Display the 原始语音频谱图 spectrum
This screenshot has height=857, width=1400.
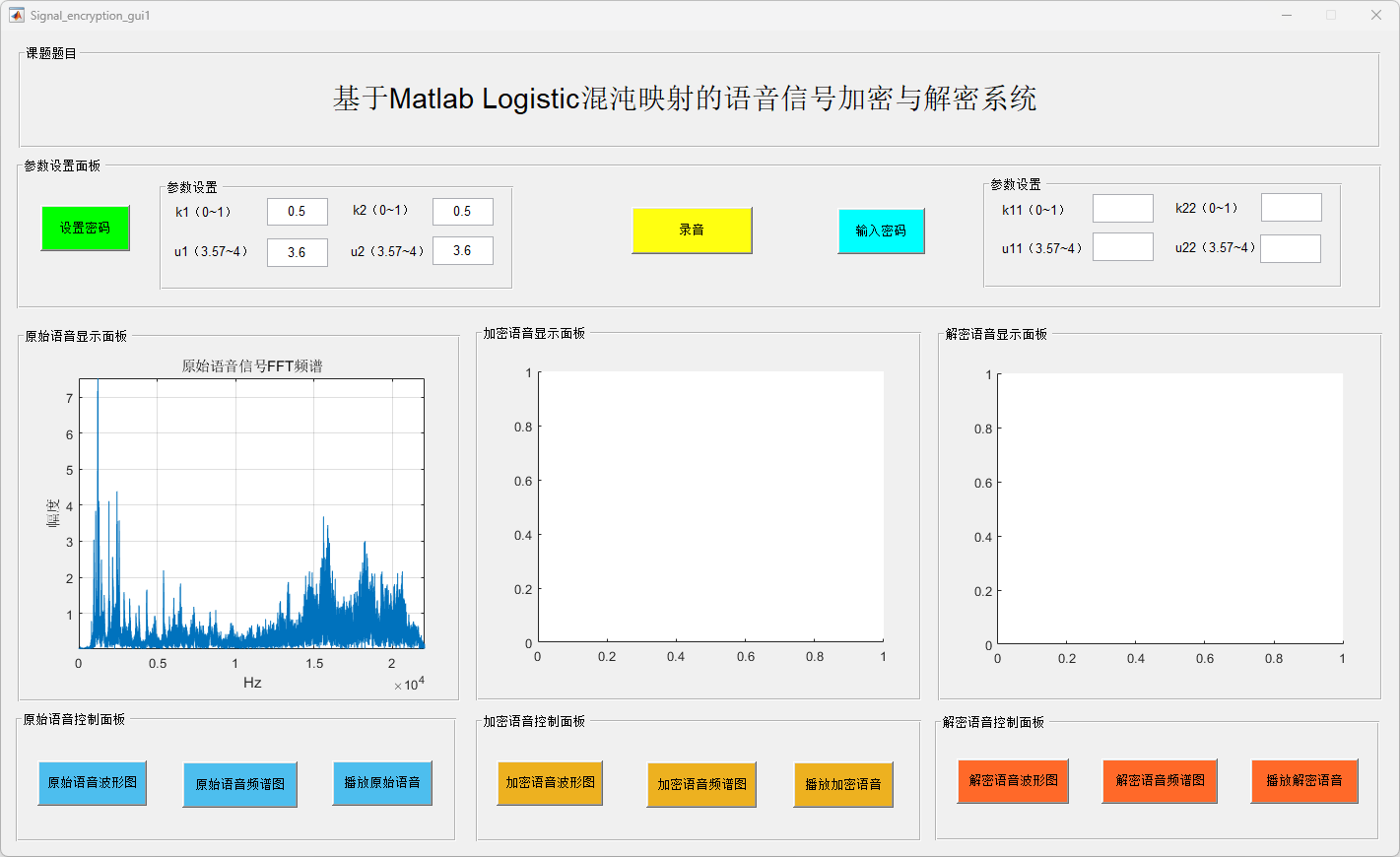(x=239, y=785)
